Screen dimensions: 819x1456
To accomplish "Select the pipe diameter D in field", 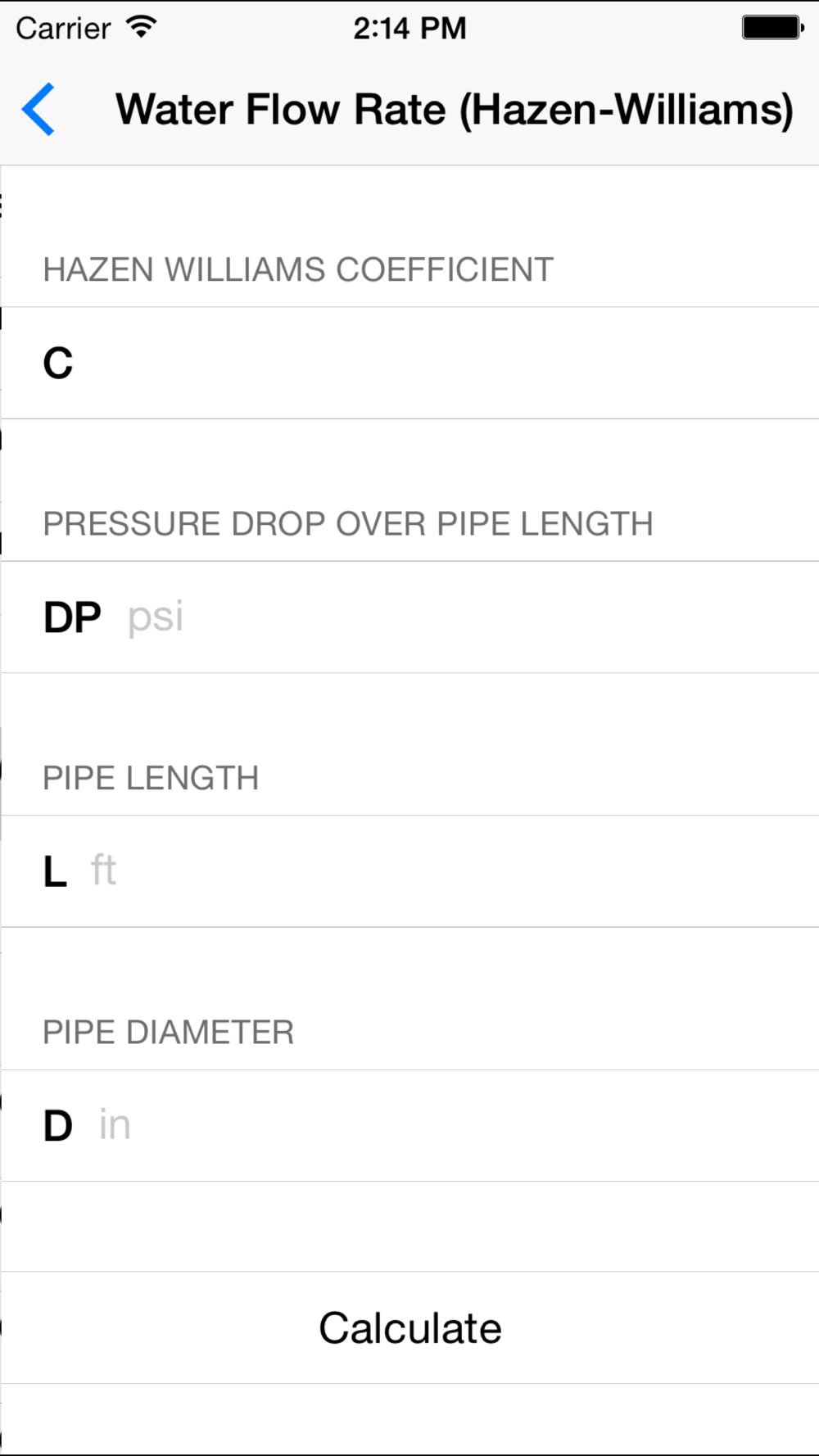I will click(409, 1125).
